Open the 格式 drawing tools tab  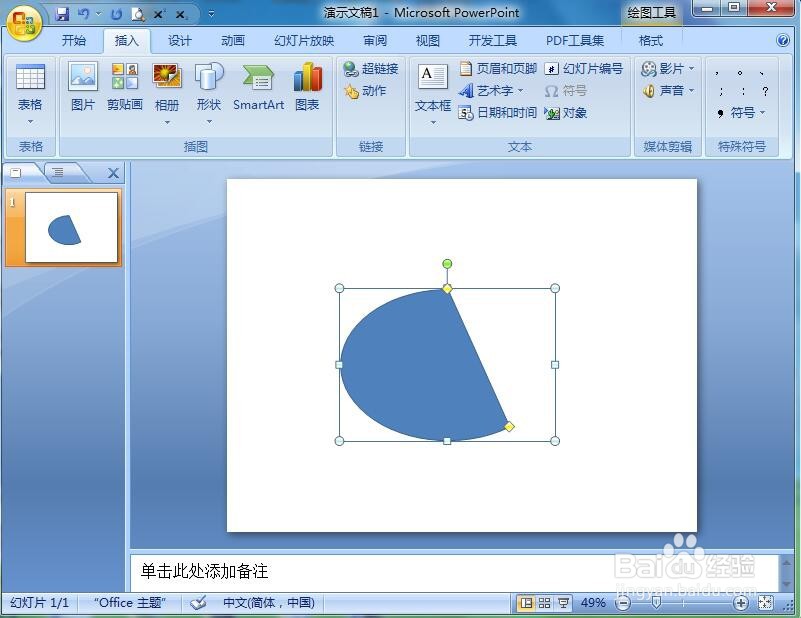(651, 40)
